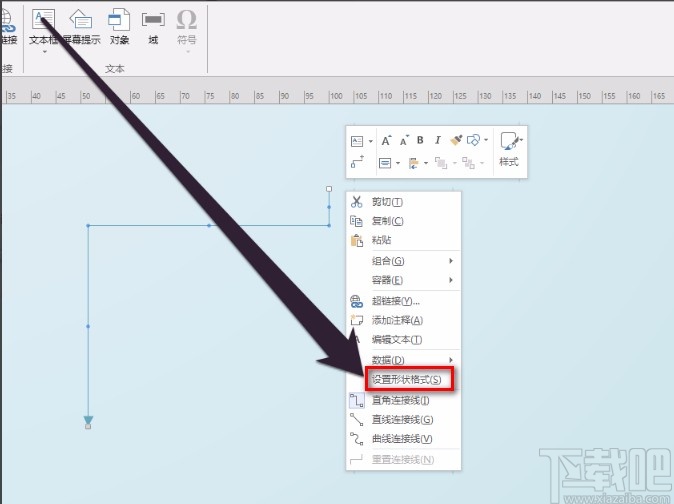Click the align shapes icon with blue arrow
Viewport: 674px width, 504px height.
pos(414,163)
